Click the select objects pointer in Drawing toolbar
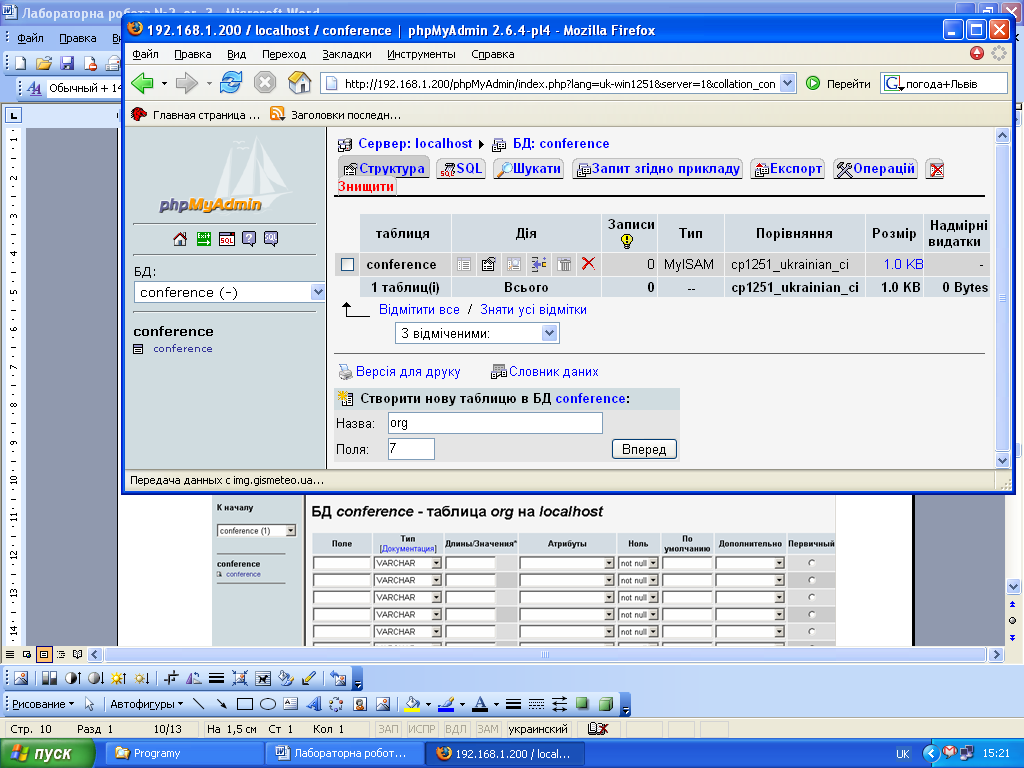 pyautogui.click(x=89, y=704)
